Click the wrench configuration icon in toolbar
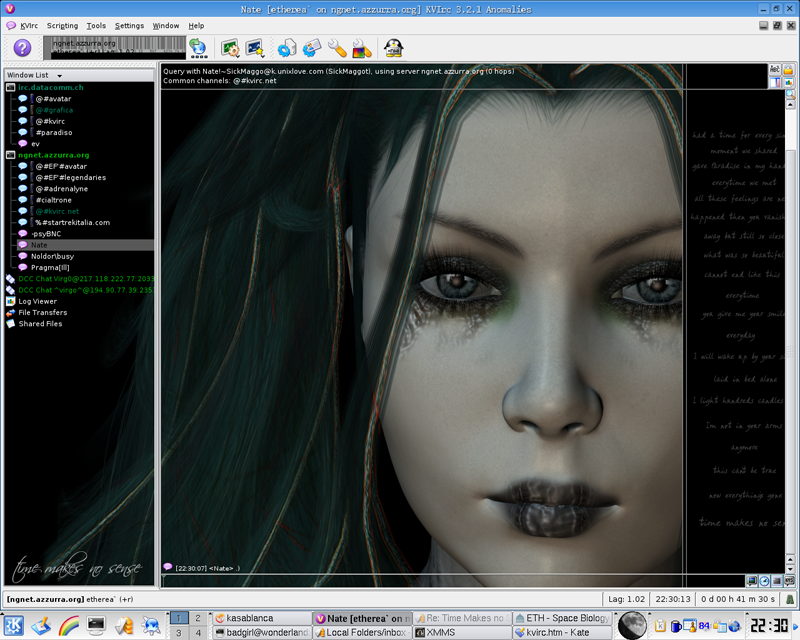This screenshot has height=640, width=800. (x=337, y=48)
